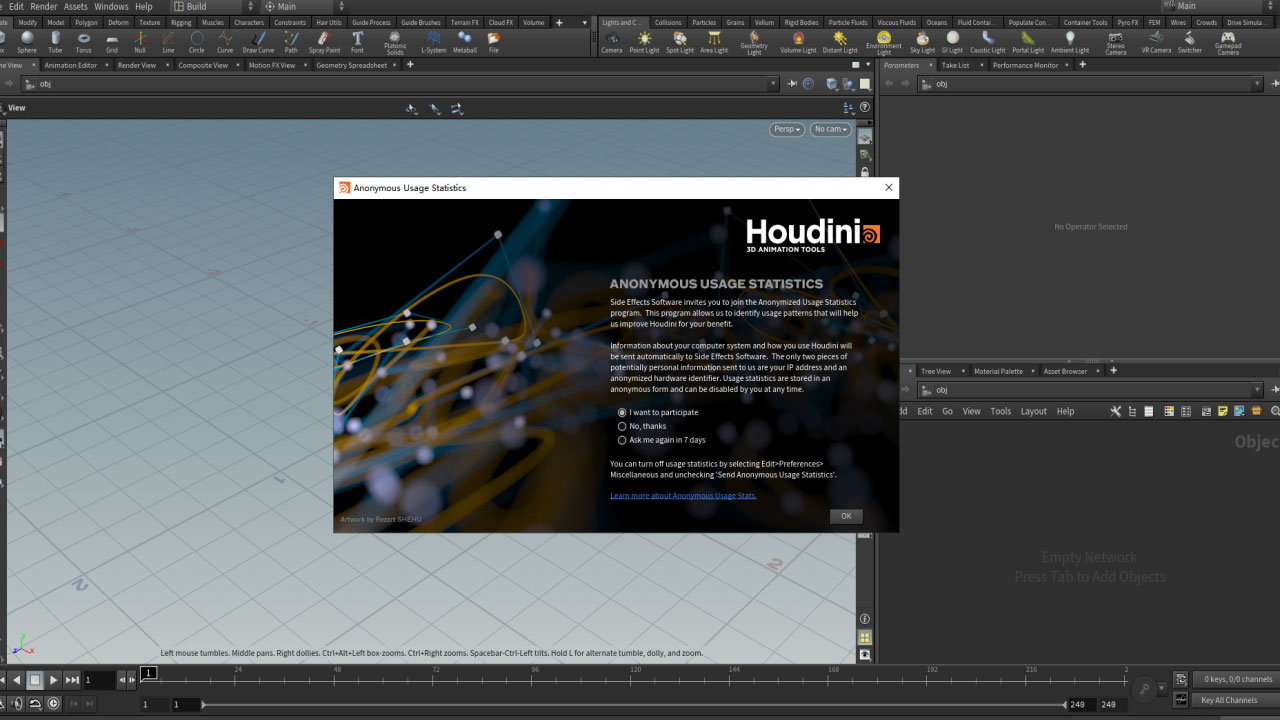Choose the No, thanks option
The height and width of the screenshot is (720, 1280).
[x=622, y=426]
